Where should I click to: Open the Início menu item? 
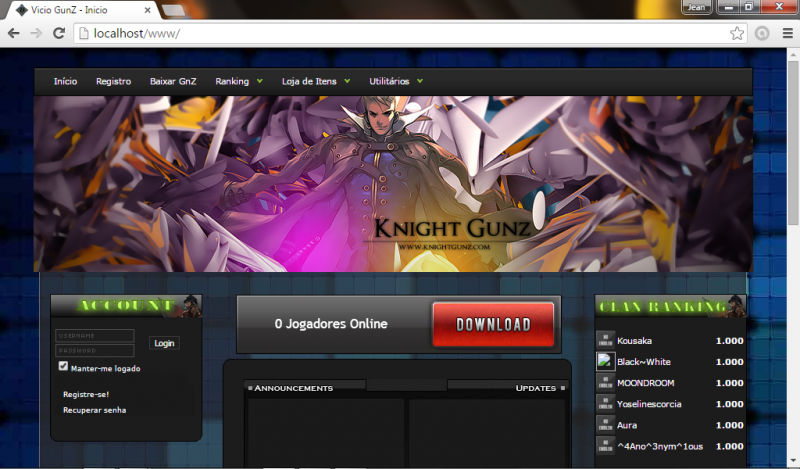coord(65,81)
